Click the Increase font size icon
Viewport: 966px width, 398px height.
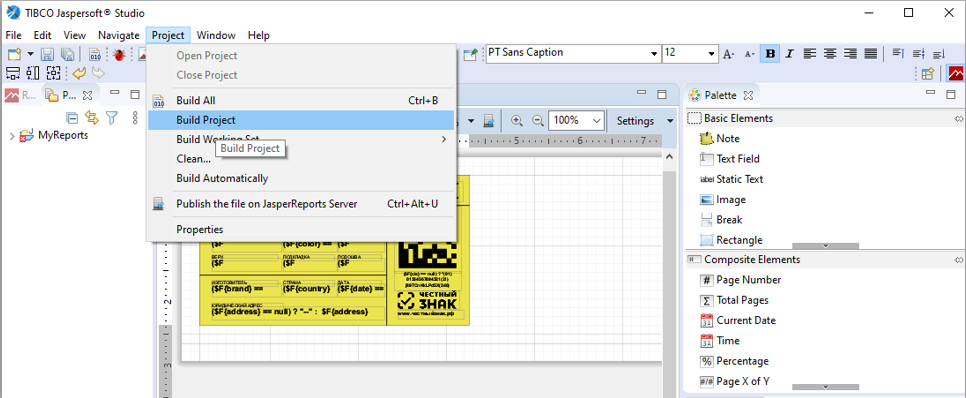729,54
